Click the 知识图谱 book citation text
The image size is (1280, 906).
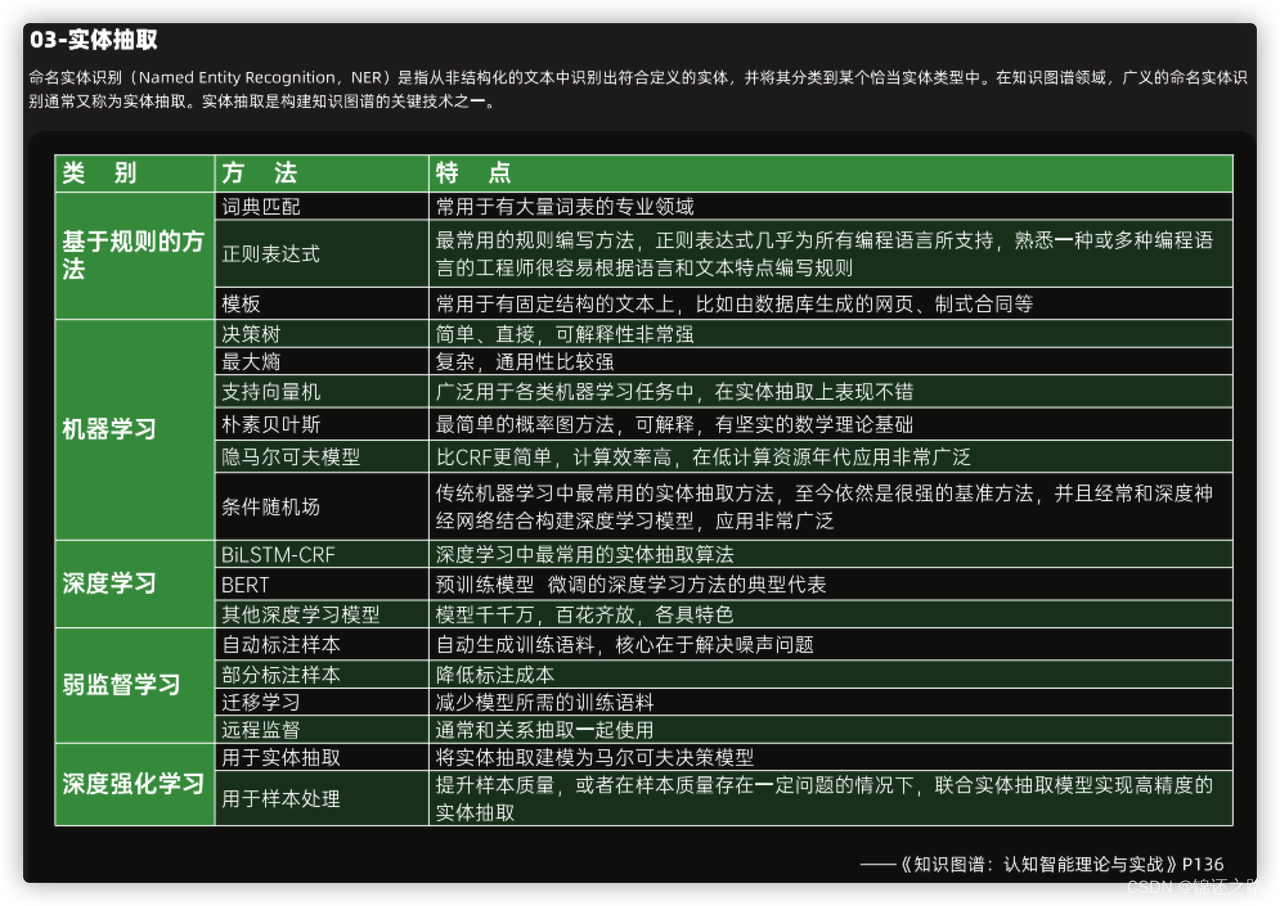pyautogui.click(x=1043, y=864)
